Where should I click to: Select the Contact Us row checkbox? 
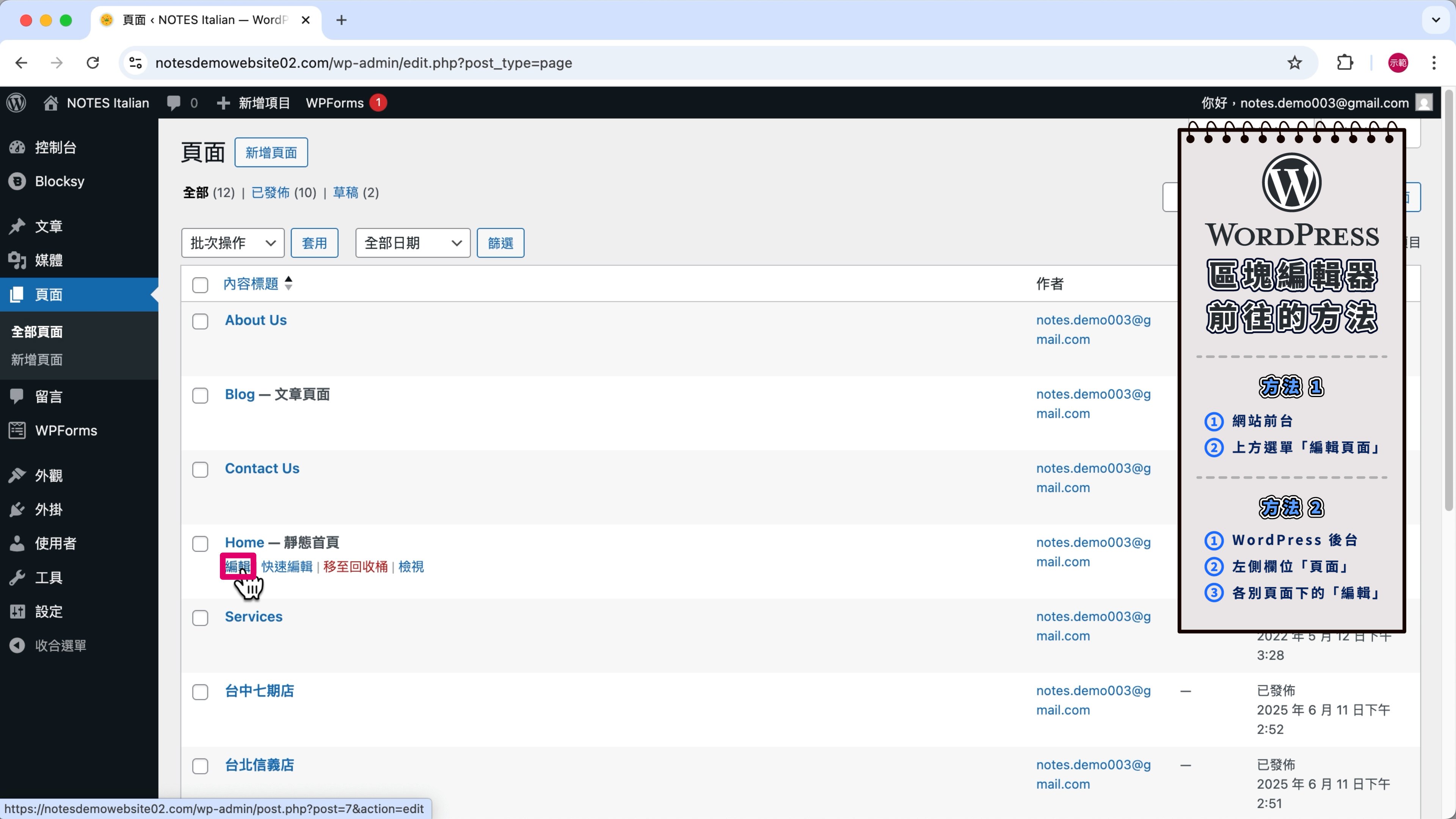pos(200,470)
